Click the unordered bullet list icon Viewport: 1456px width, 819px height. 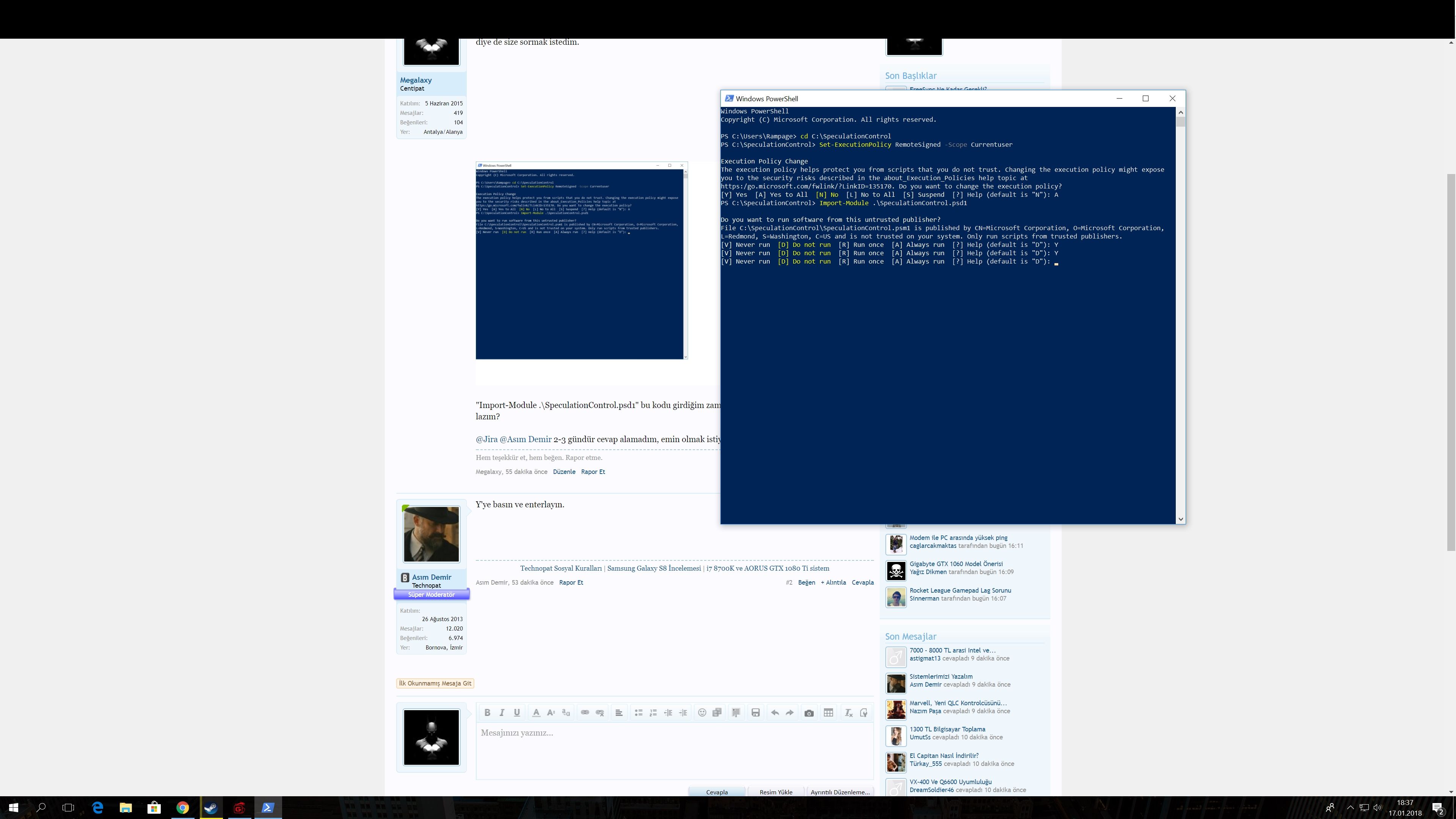click(638, 713)
